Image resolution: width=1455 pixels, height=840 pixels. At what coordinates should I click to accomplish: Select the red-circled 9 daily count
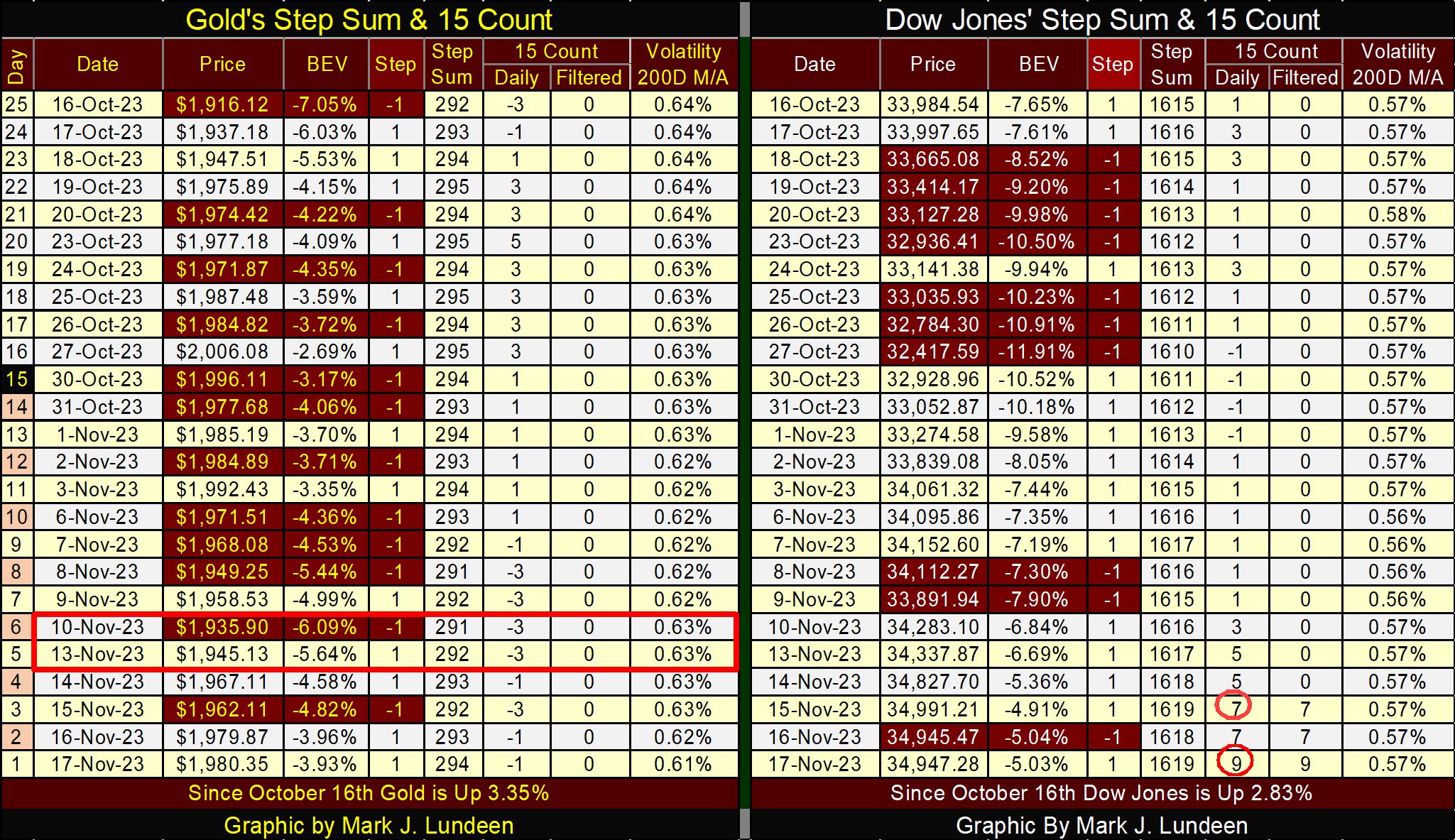click(x=1236, y=764)
